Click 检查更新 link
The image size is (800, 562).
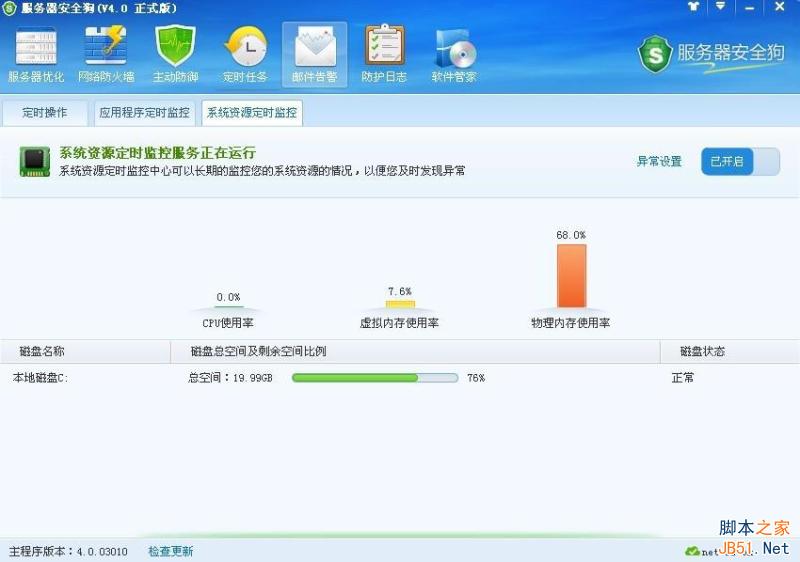(170, 551)
